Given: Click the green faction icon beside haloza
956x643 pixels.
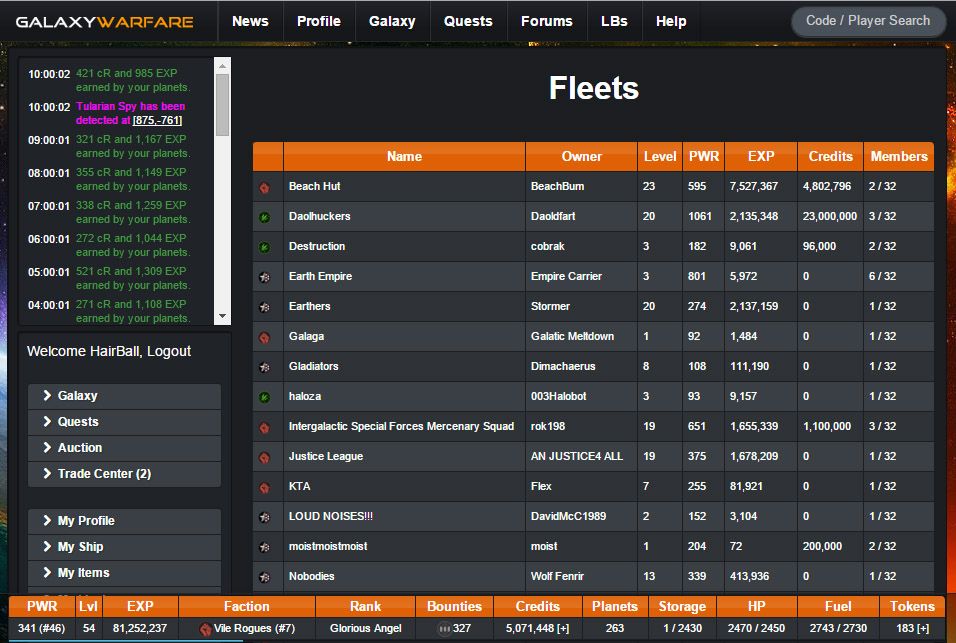Looking at the screenshot, I should (x=265, y=397).
